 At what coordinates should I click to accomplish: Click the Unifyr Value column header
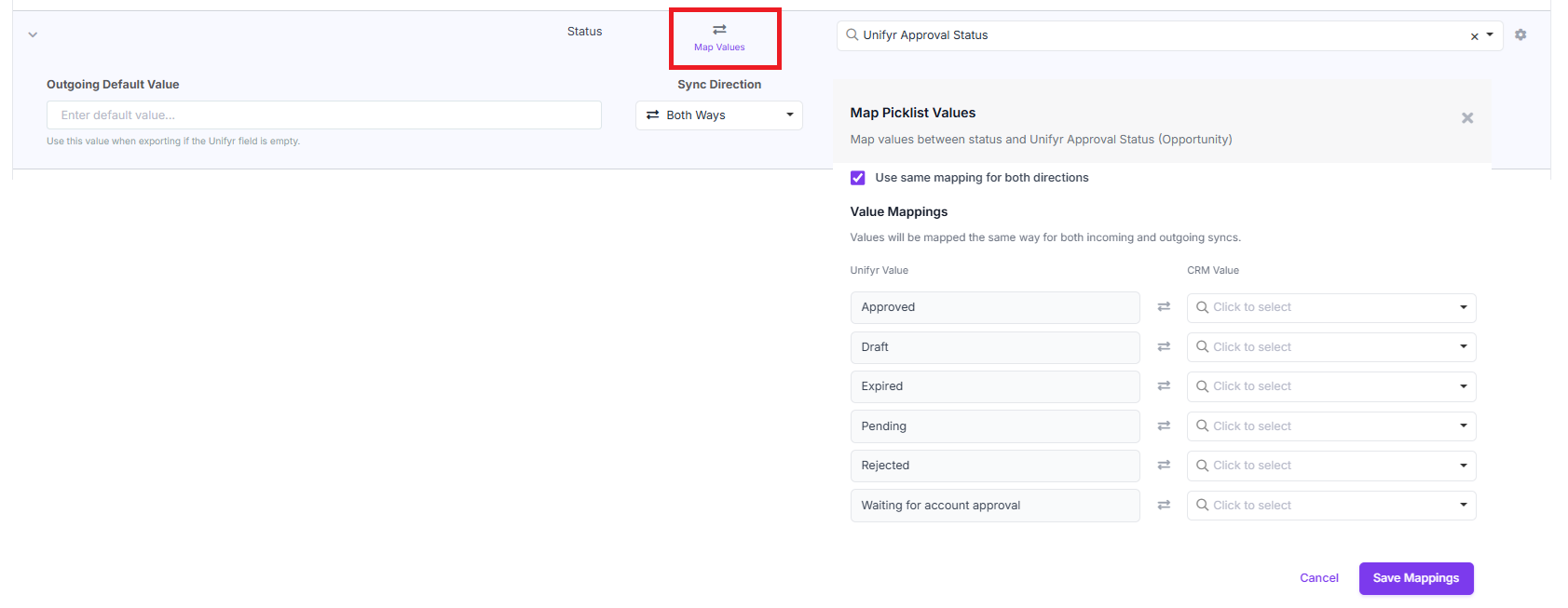click(879, 271)
